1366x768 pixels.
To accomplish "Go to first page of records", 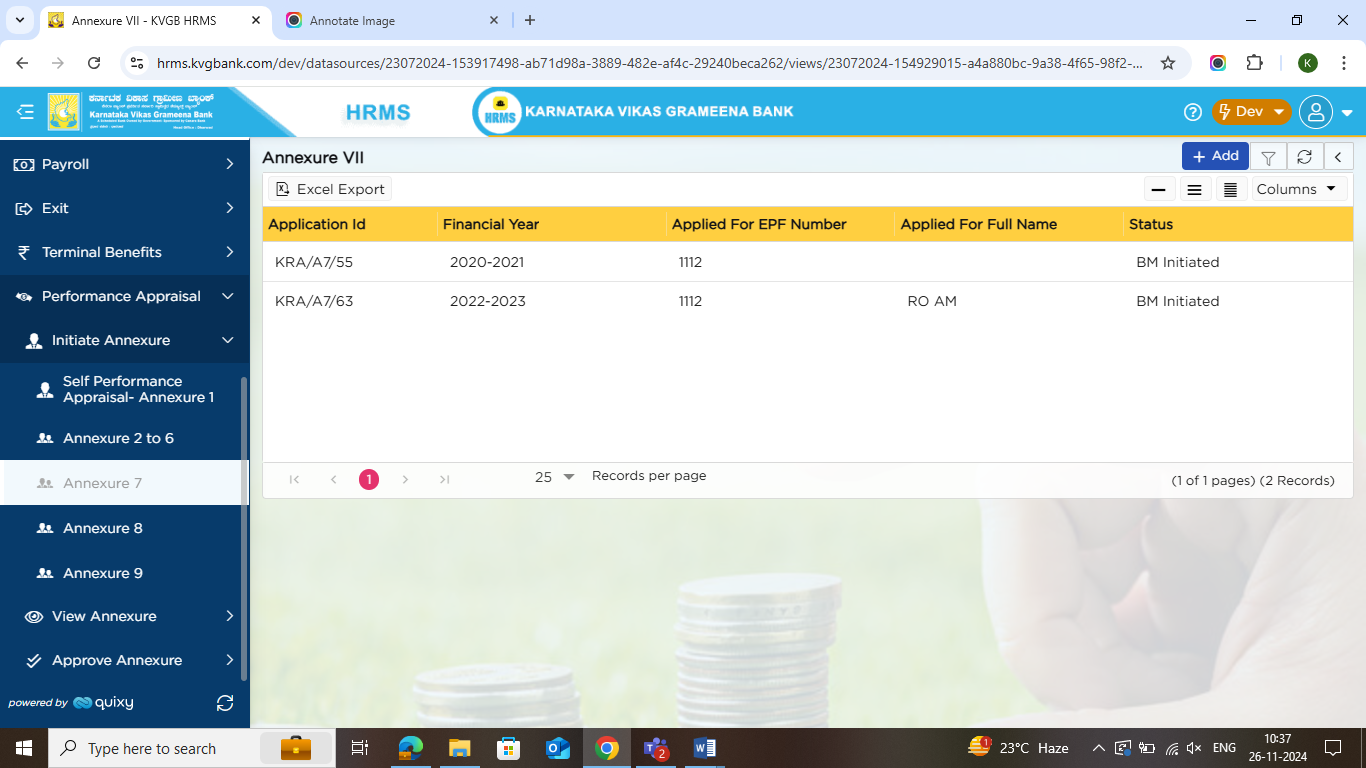I will pos(294,479).
